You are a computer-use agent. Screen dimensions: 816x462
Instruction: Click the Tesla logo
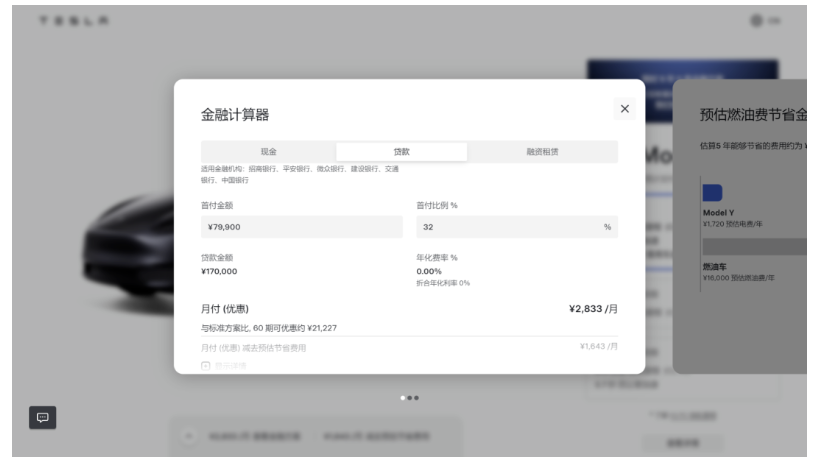75,21
